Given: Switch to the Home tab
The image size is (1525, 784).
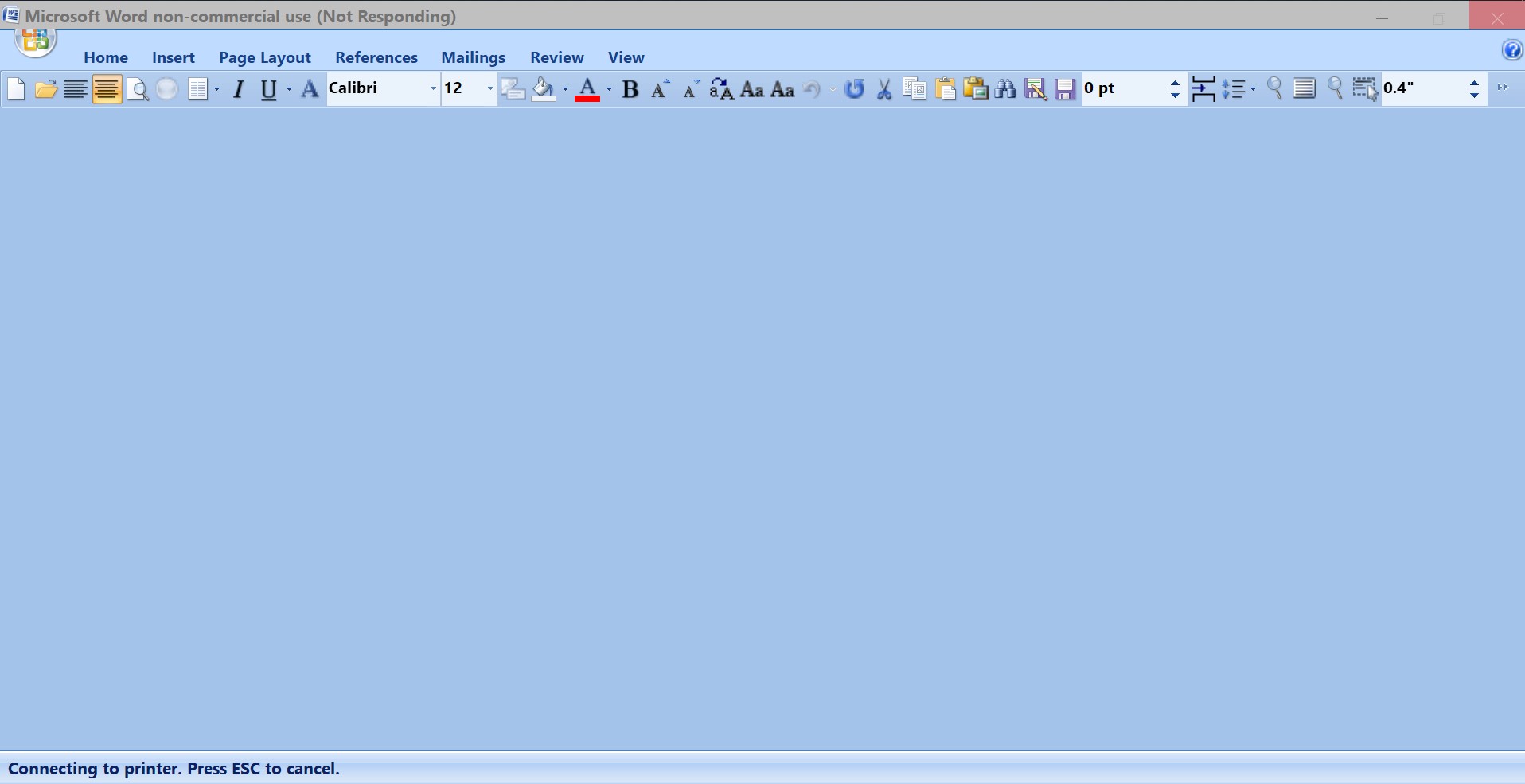Looking at the screenshot, I should (106, 57).
